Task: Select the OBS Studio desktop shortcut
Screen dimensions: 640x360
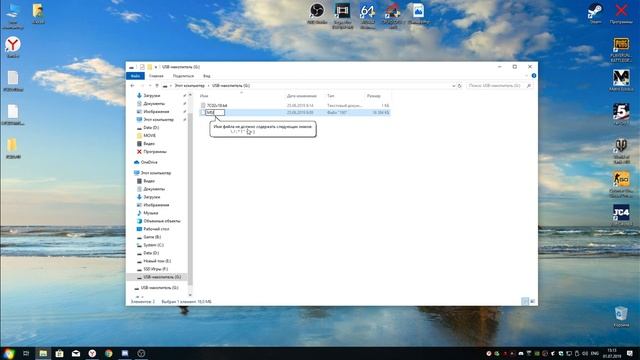Action: click(317, 13)
